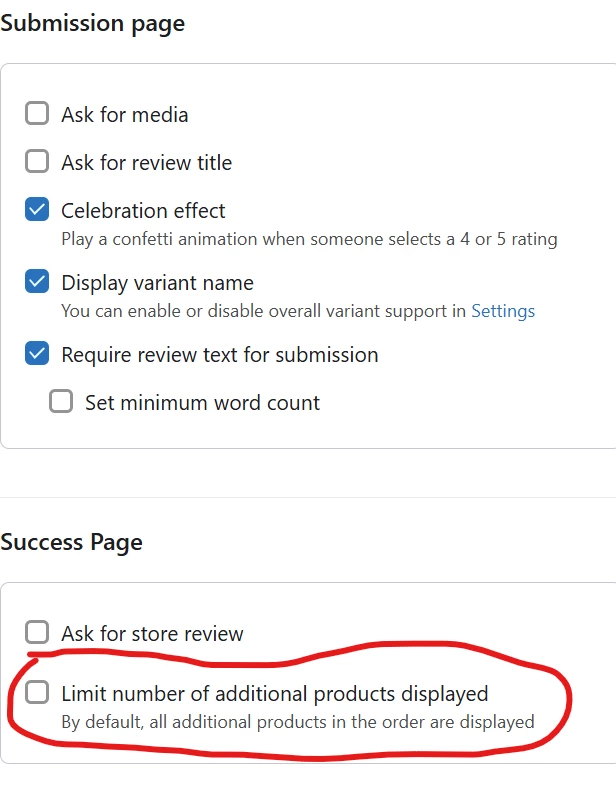Click the 'Ask for store review' label

point(152,634)
